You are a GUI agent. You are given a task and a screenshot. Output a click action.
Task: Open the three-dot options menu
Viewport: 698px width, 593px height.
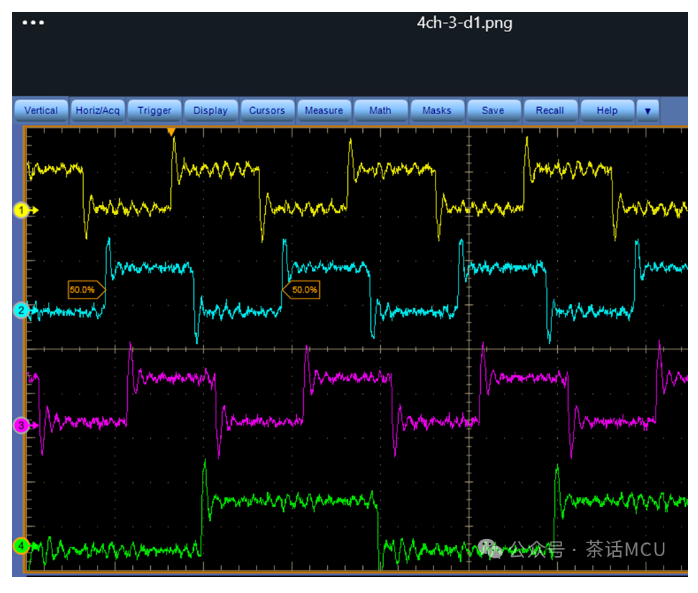pyautogui.click(x=33, y=22)
